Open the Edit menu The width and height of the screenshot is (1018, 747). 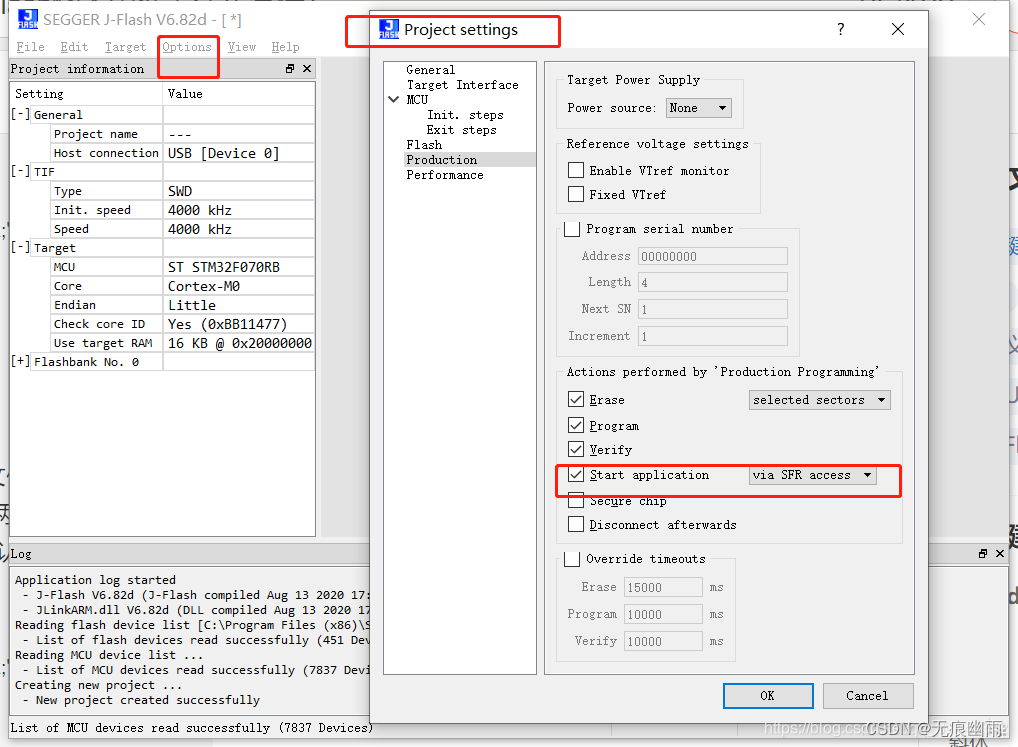(74, 47)
